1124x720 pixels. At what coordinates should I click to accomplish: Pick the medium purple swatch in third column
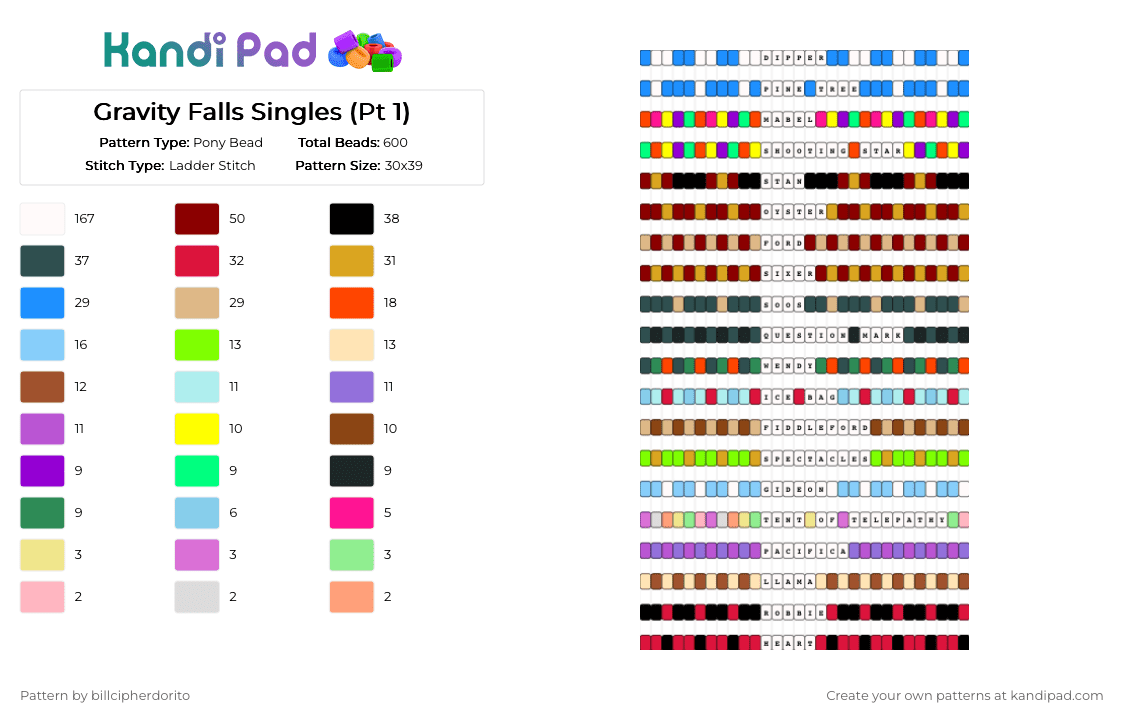pyautogui.click(x=351, y=387)
